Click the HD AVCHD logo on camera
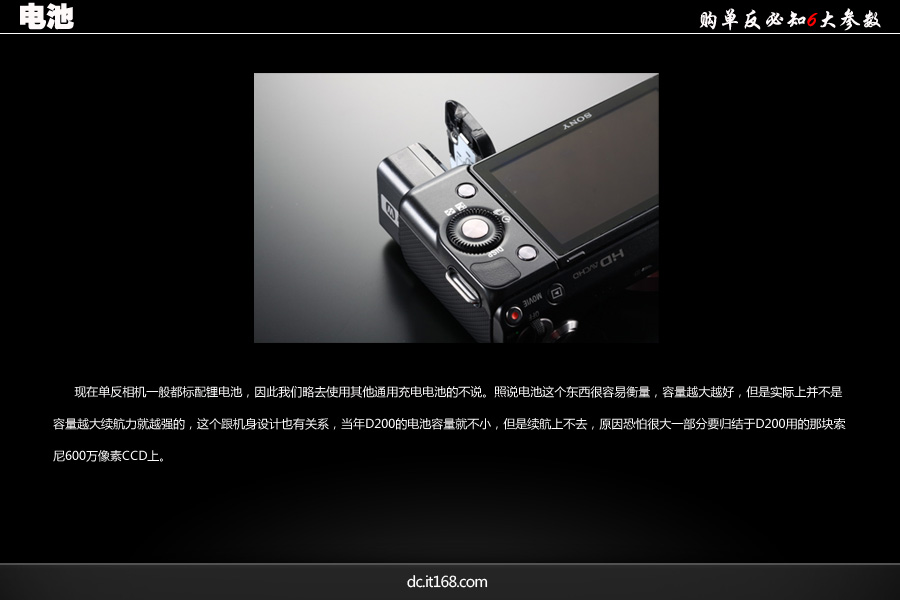The image size is (900, 600). pyautogui.click(x=602, y=257)
